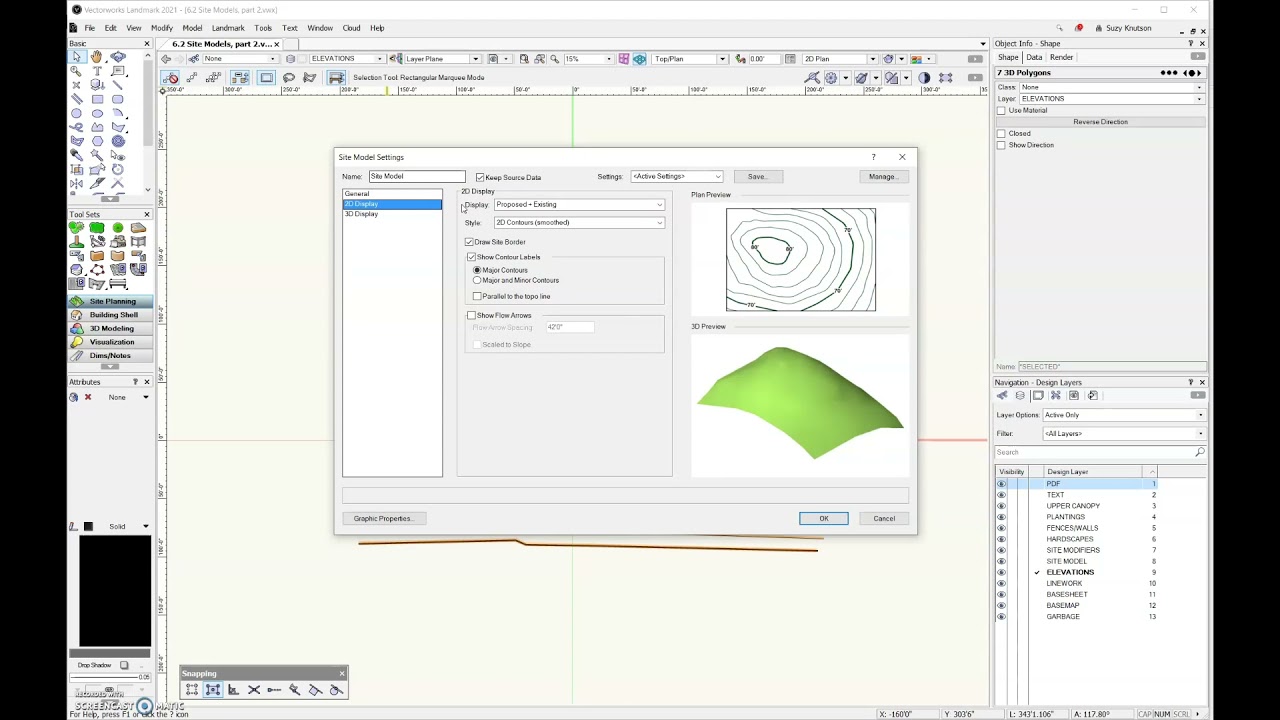Open the Class None dropdown in Object Info

(x=1111, y=87)
